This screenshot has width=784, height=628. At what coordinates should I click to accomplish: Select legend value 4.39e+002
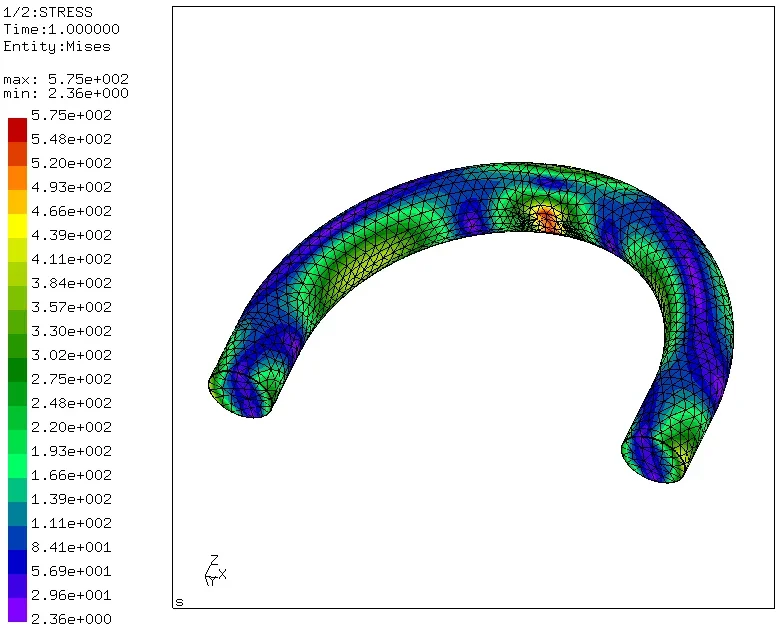click(72, 235)
